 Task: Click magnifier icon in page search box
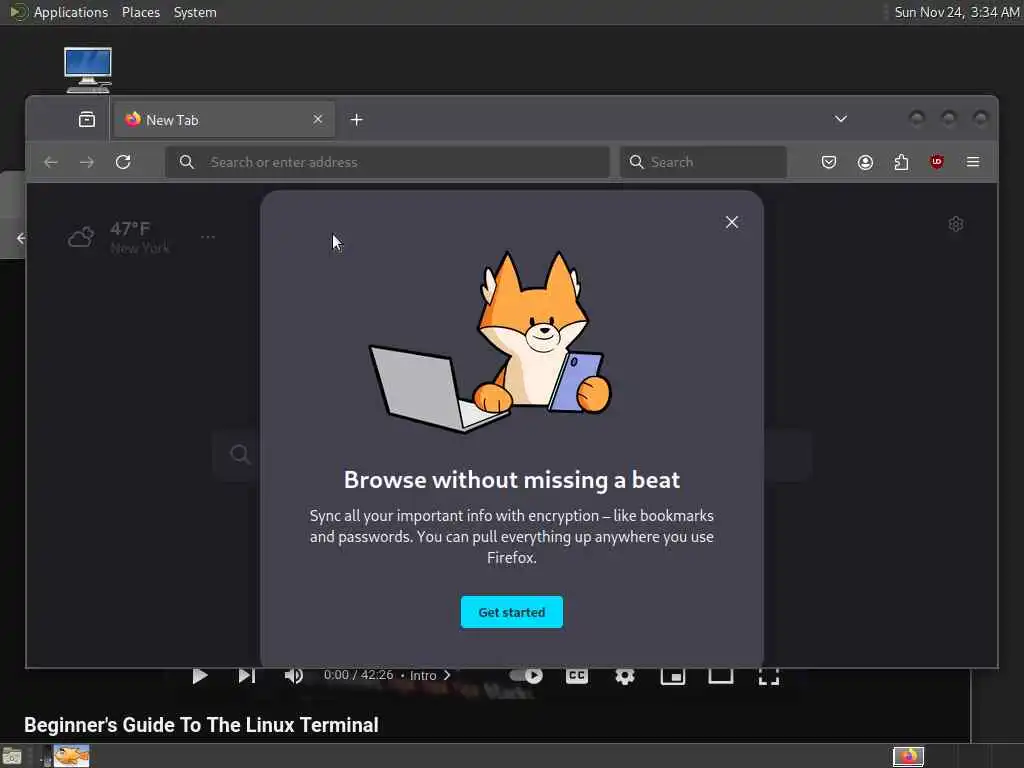[x=240, y=455]
